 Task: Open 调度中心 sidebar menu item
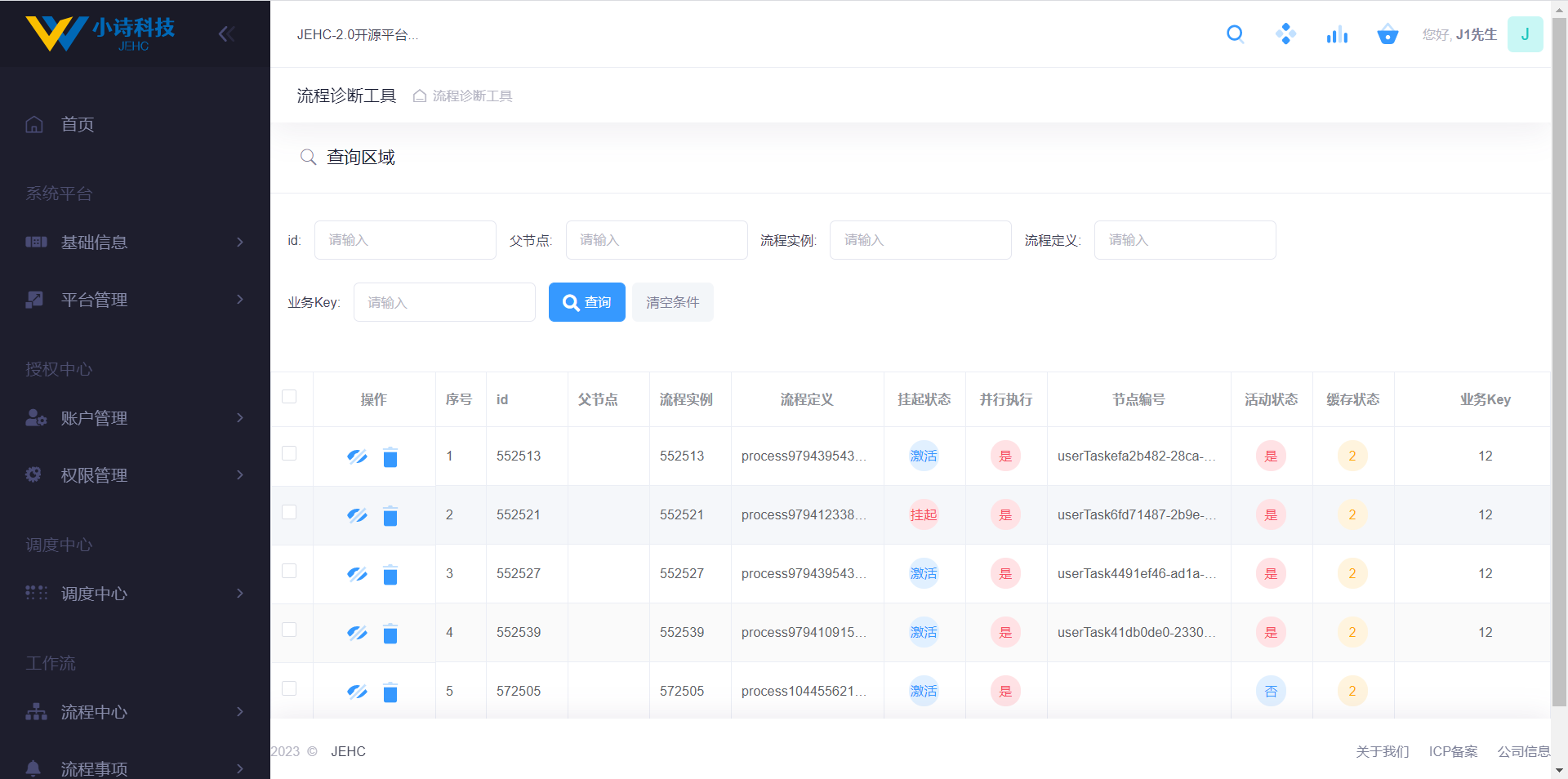(135, 594)
